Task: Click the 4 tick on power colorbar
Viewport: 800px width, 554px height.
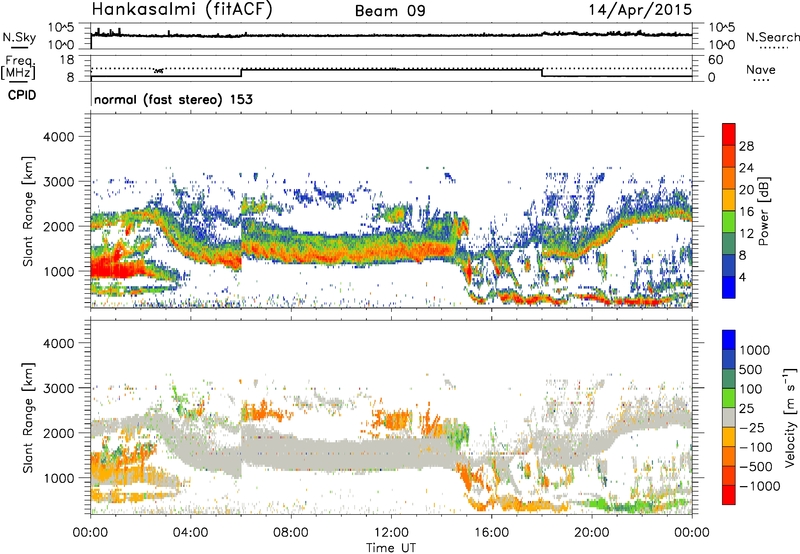Action: pyautogui.click(x=743, y=277)
